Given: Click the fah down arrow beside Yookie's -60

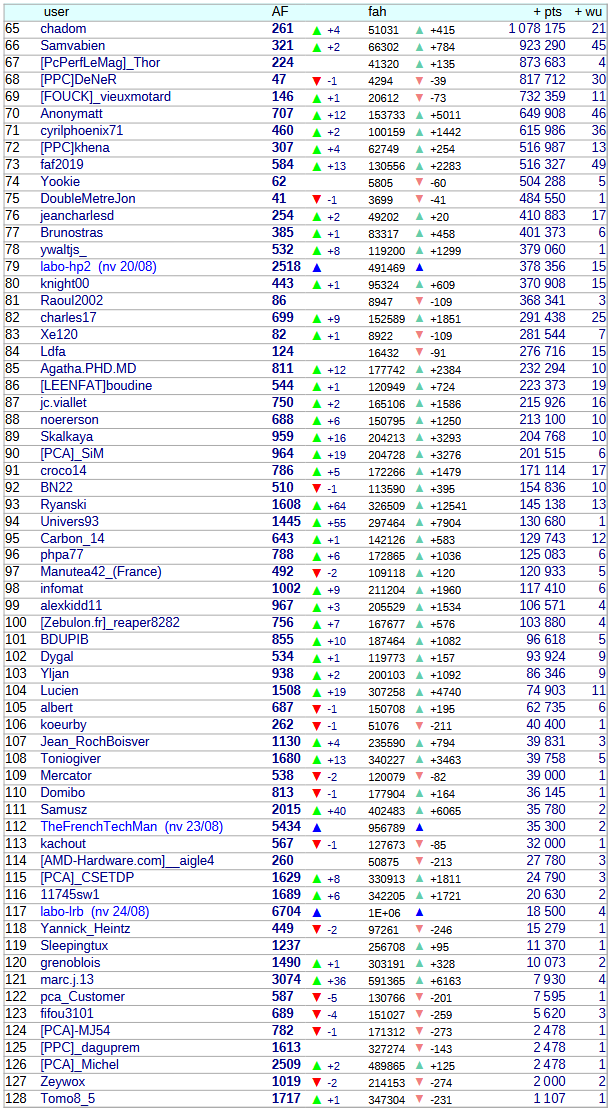Looking at the screenshot, I should tap(419, 183).
